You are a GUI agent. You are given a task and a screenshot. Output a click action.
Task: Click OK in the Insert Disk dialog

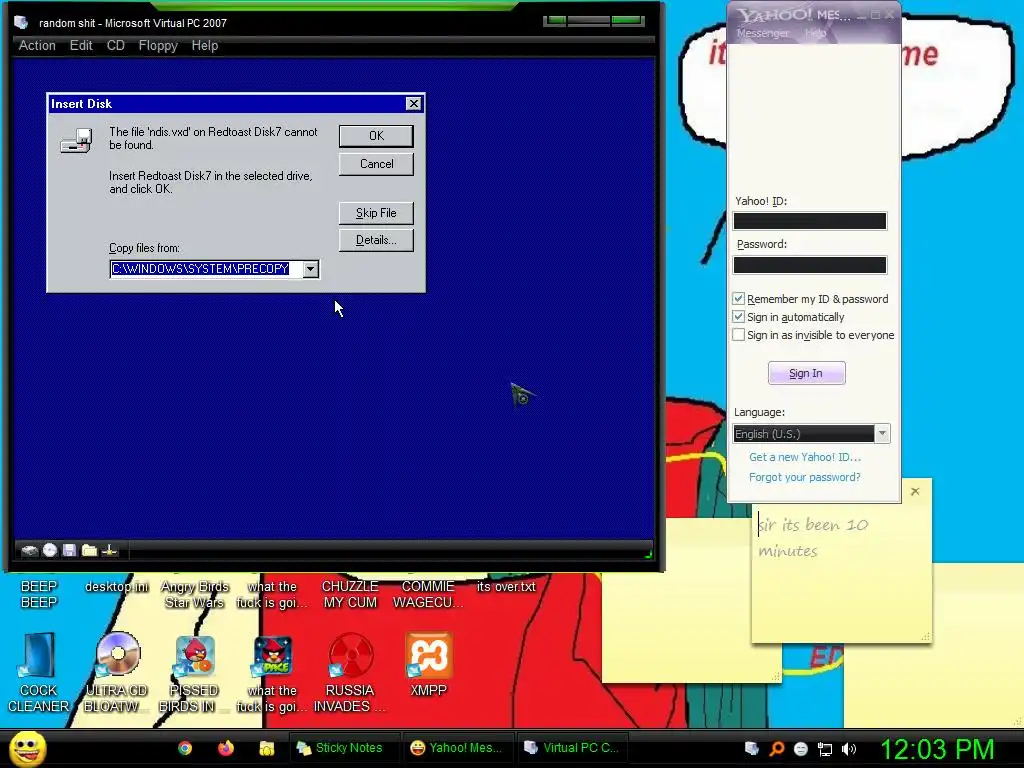376,136
